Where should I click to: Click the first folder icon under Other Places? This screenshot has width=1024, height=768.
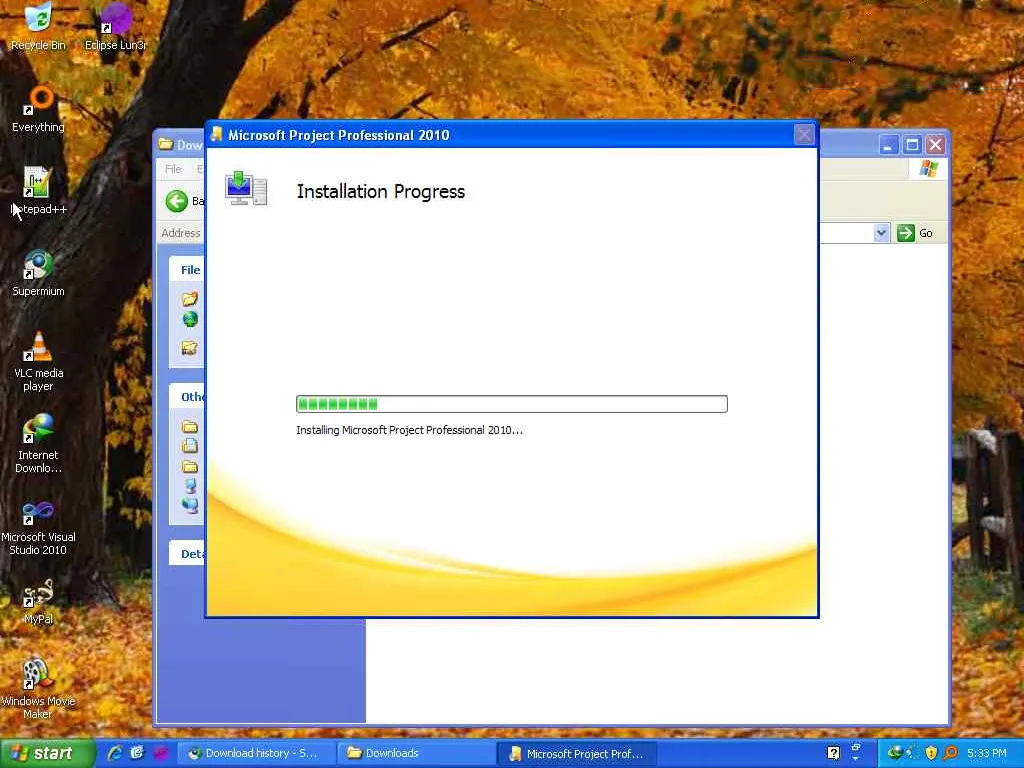(x=190, y=426)
